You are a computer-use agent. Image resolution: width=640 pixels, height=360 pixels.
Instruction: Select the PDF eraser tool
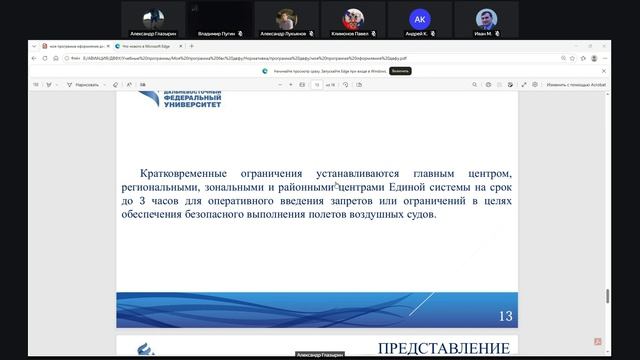(x=116, y=85)
